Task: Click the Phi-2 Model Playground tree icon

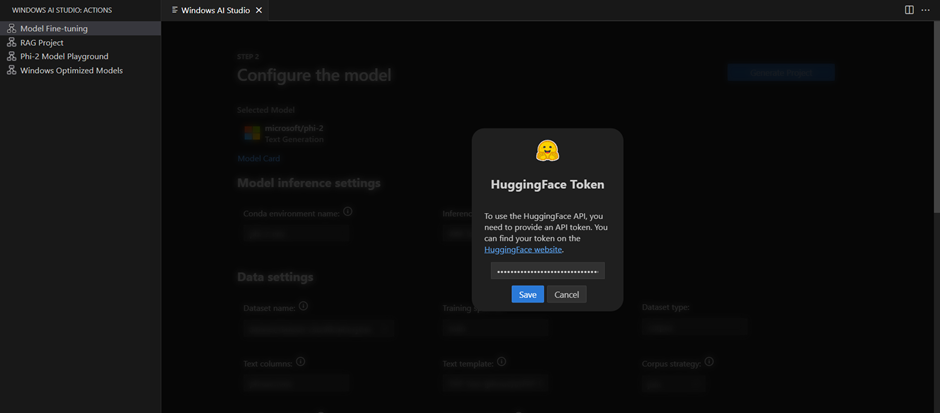Action: [11, 56]
